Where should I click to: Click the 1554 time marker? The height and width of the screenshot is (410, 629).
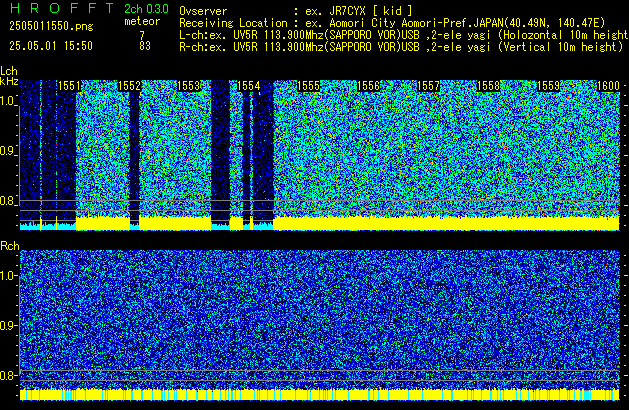tap(249, 86)
